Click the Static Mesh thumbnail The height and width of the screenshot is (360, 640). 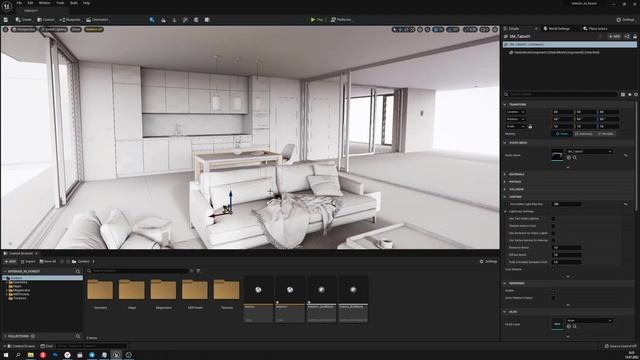[x=557, y=155]
